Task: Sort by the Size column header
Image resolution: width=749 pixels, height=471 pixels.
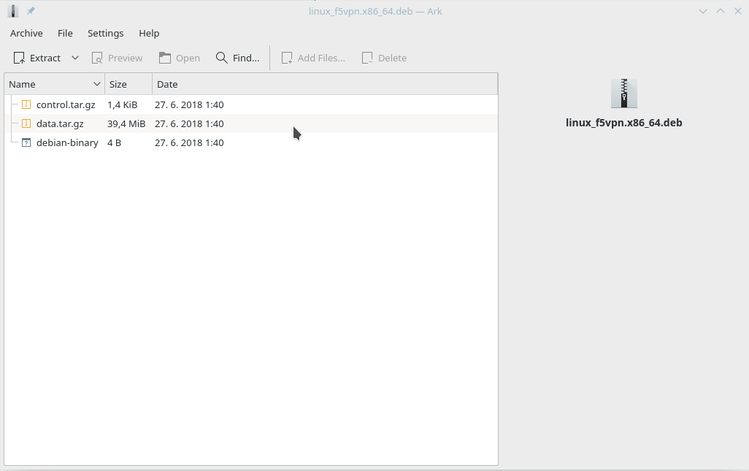Action: coord(128,84)
